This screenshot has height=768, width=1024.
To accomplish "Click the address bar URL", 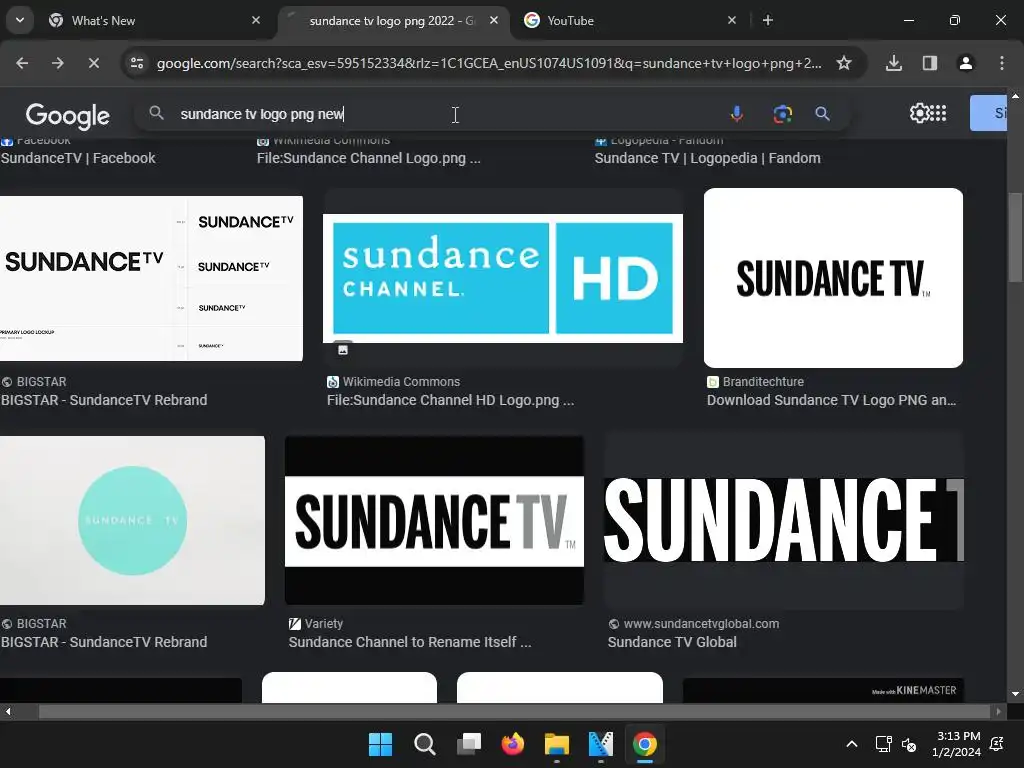I will tap(488, 63).
